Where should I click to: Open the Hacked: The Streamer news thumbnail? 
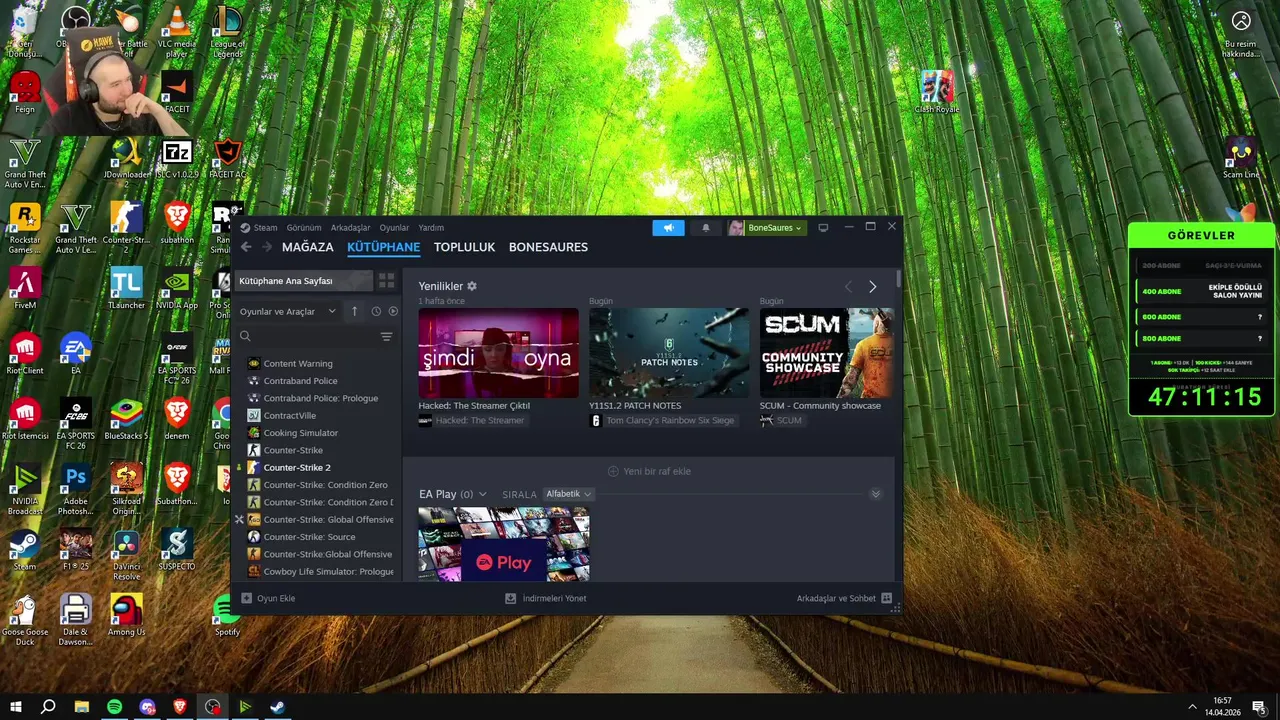[498, 353]
